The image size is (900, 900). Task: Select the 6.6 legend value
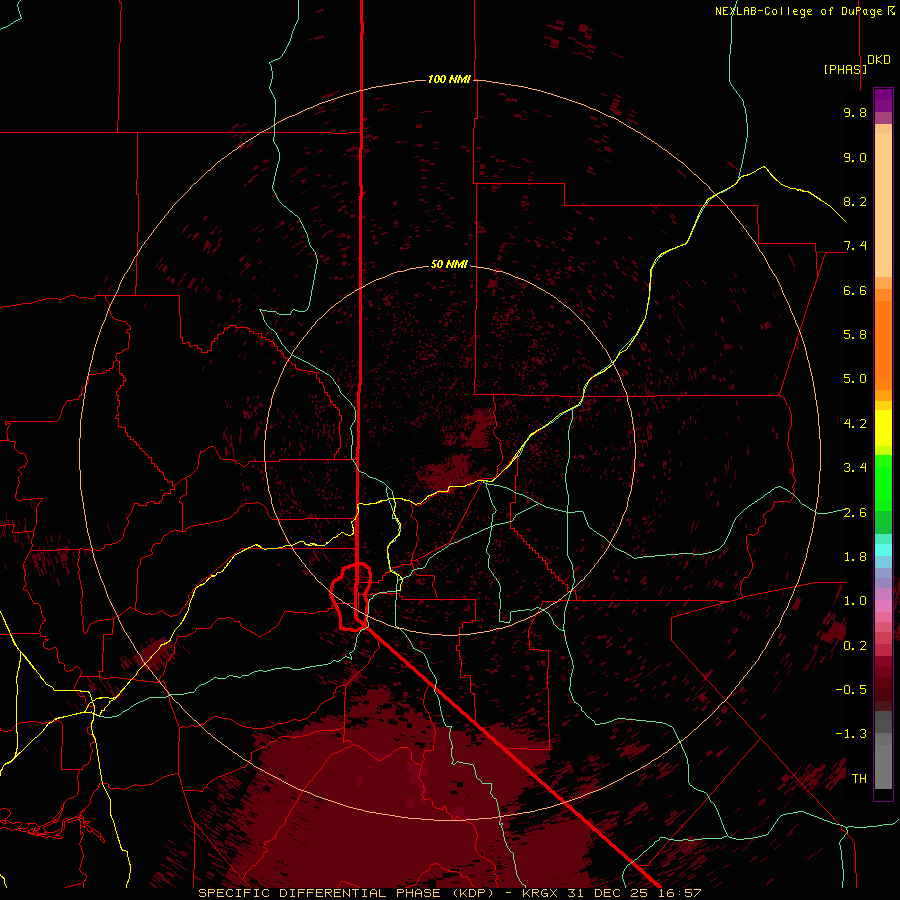pos(855,290)
